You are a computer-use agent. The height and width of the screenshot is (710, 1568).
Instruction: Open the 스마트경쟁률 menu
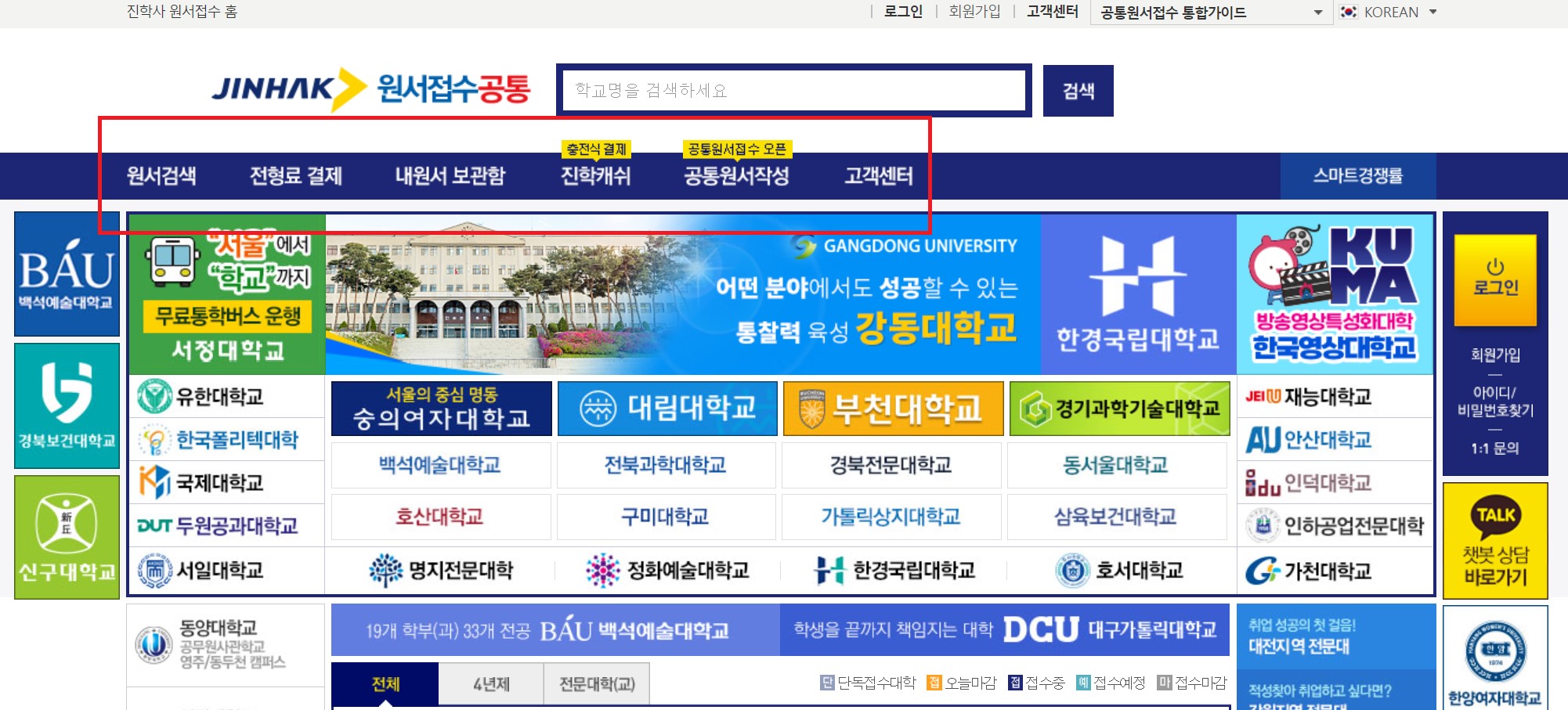click(x=1358, y=176)
